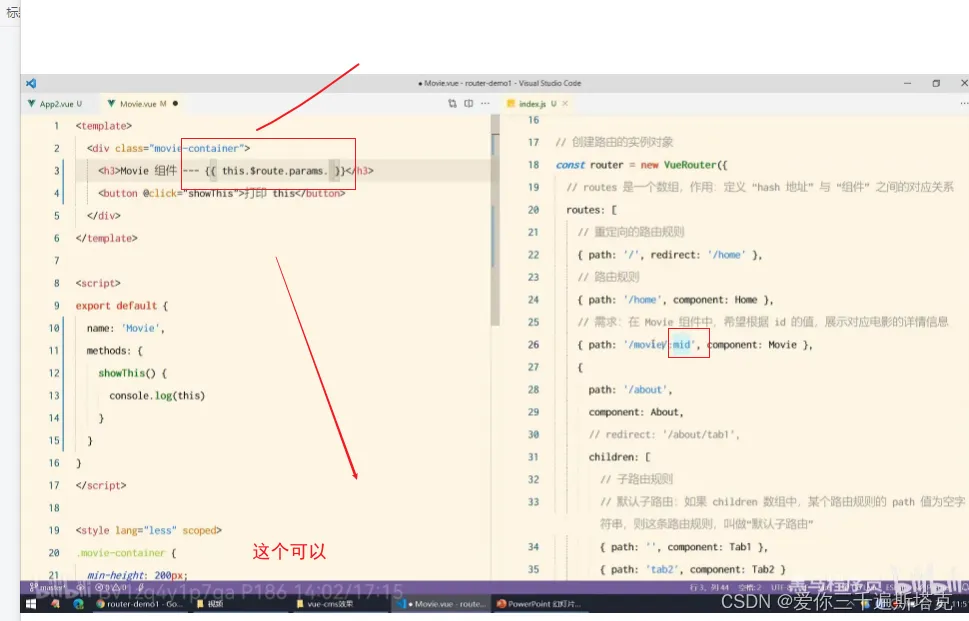Click 'component: Tab1' on line 34
The width and height of the screenshot is (969, 621).
[x=709, y=547]
